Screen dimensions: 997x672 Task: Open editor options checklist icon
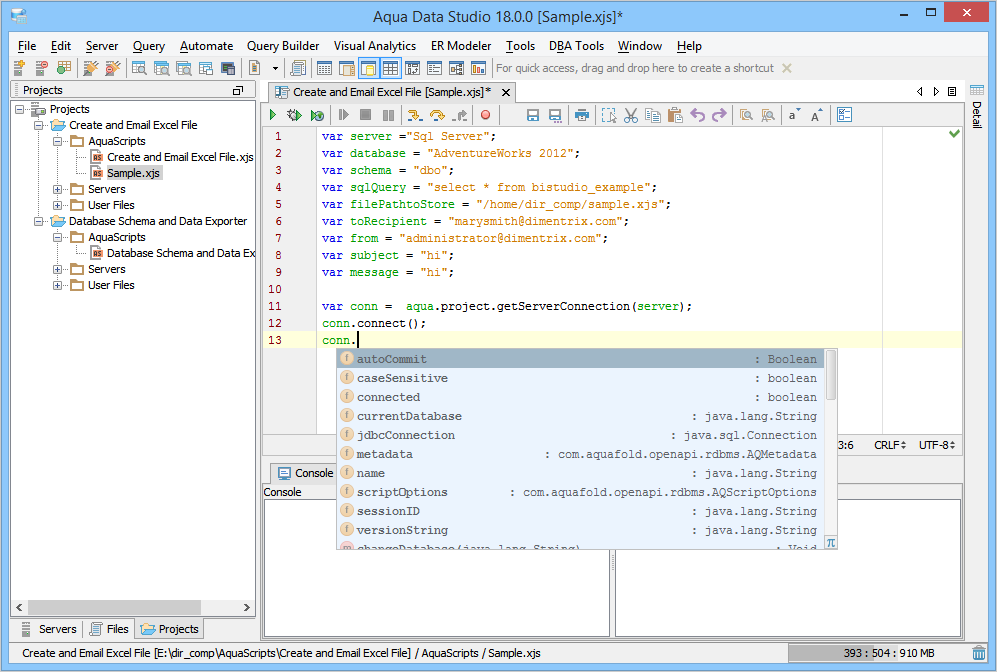tap(844, 115)
